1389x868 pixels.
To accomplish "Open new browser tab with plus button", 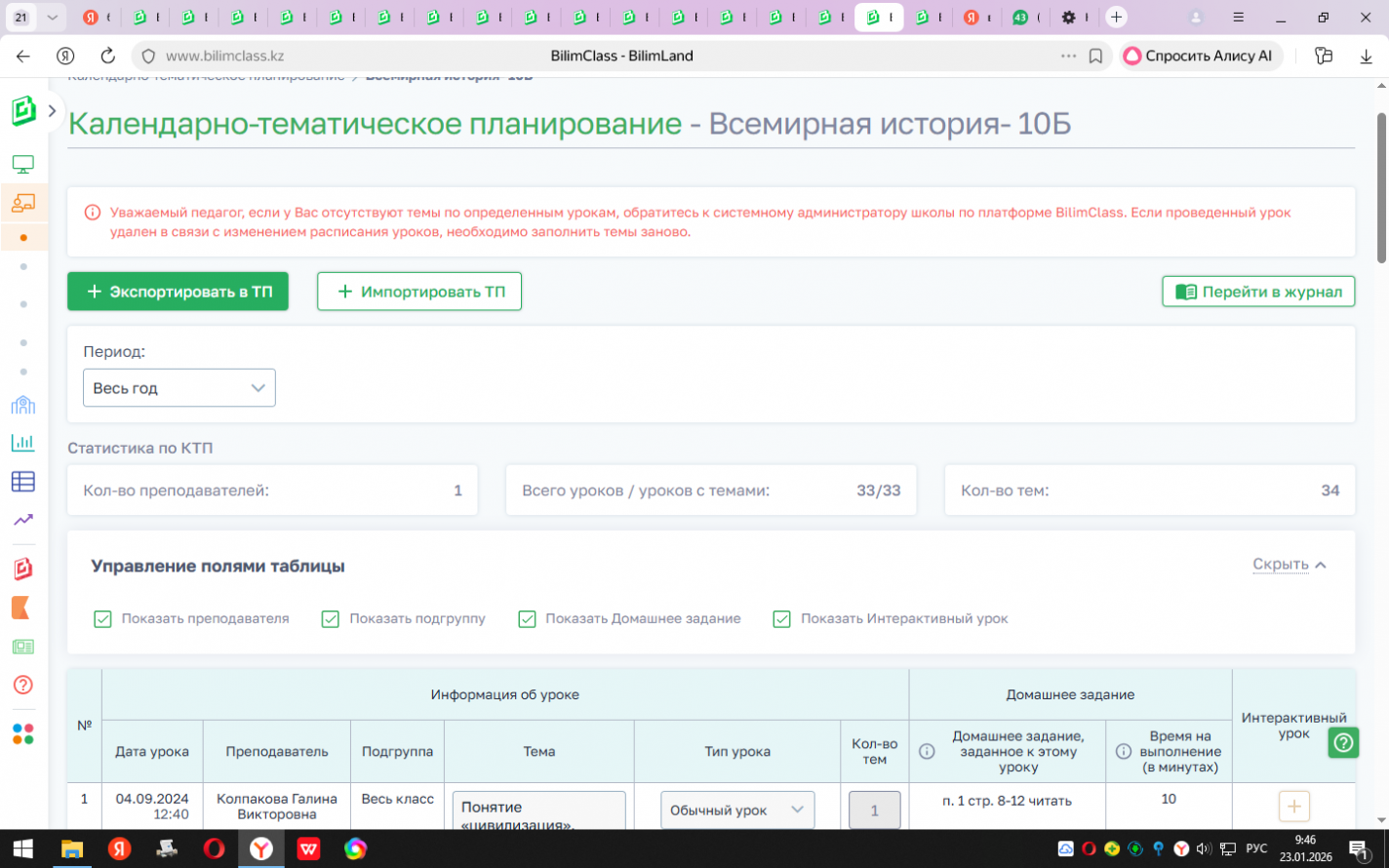I will pos(1116,18).
